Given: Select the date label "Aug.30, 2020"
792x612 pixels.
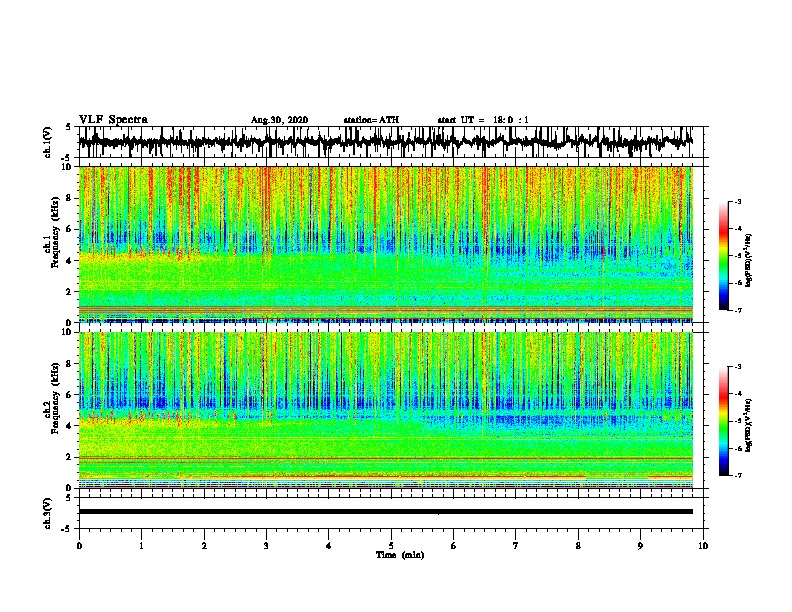Looking at the screenshot, I should pyautogui.click(x=279, y=120).
